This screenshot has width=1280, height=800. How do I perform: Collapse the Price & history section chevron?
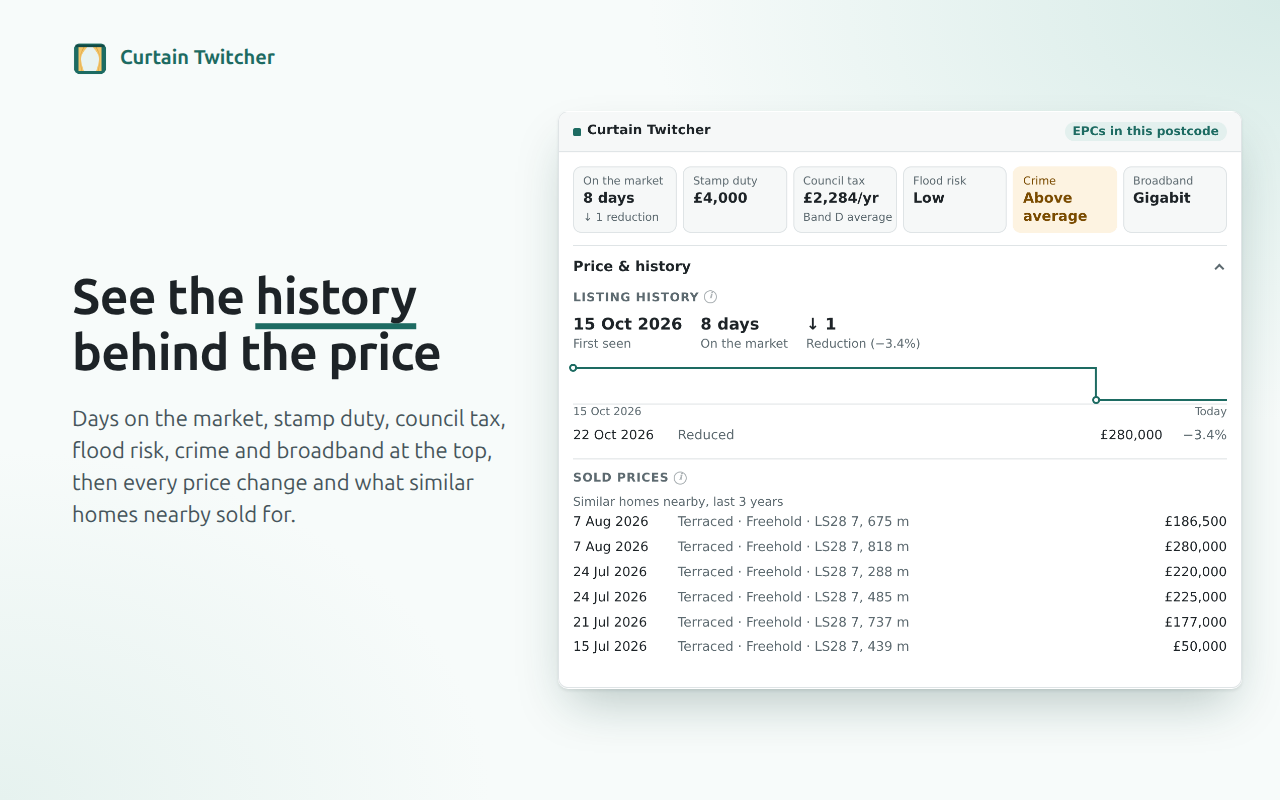(x=1219, y=267)
